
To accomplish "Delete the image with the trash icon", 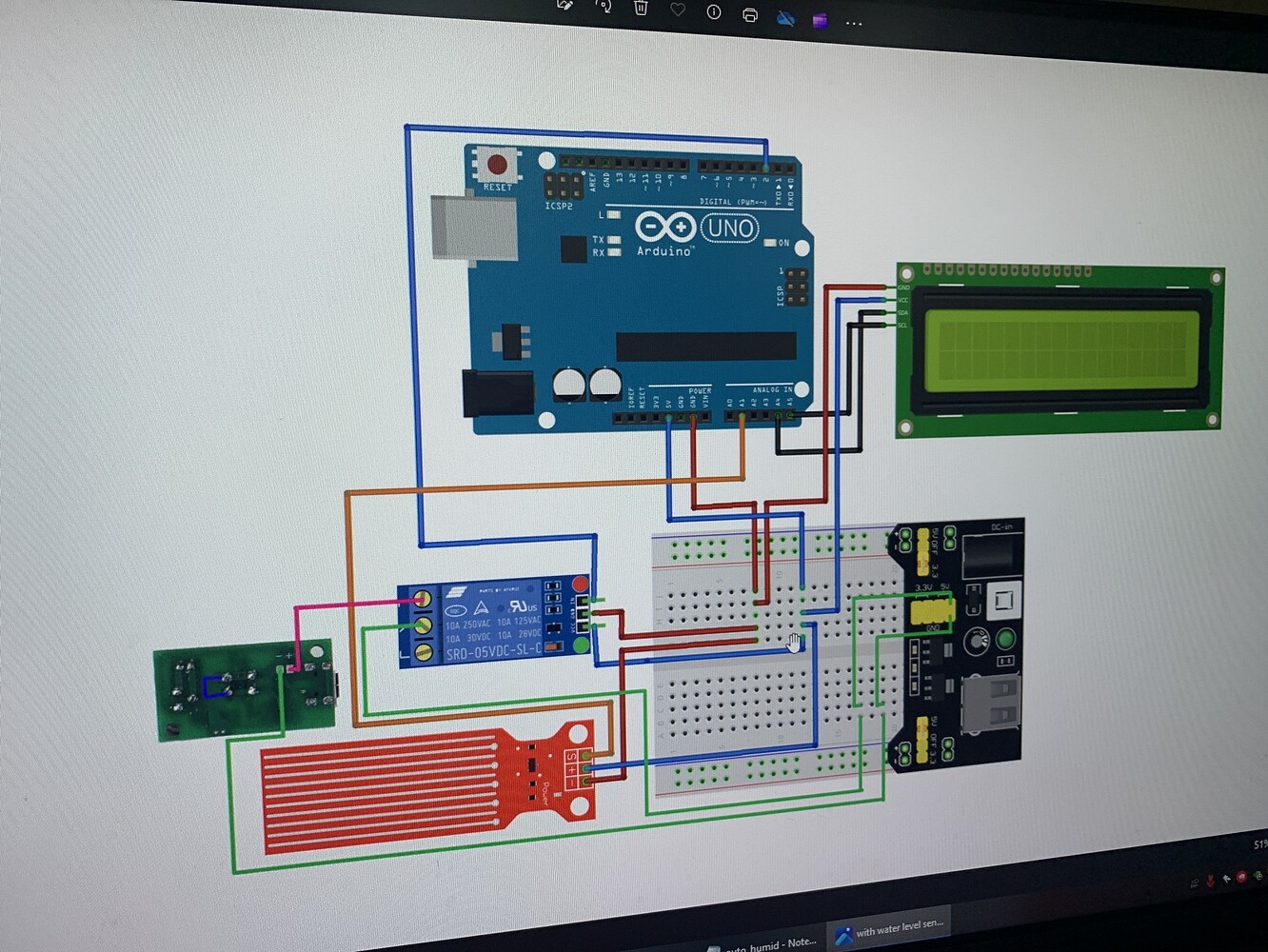I will click(641, 9).
